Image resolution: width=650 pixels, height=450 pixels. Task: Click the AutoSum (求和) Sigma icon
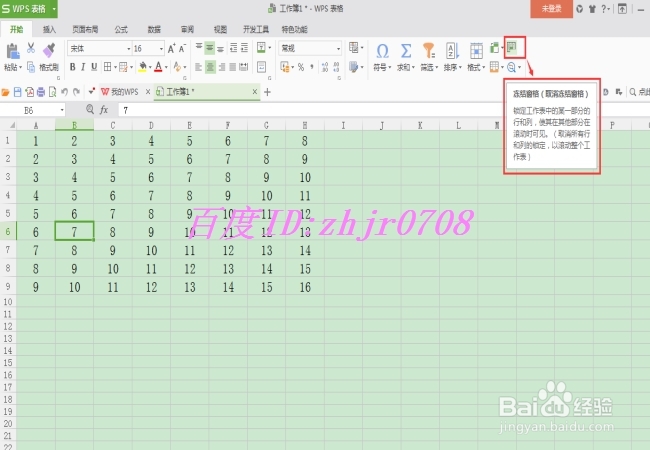pyautogui.click(x=406, y=51)
